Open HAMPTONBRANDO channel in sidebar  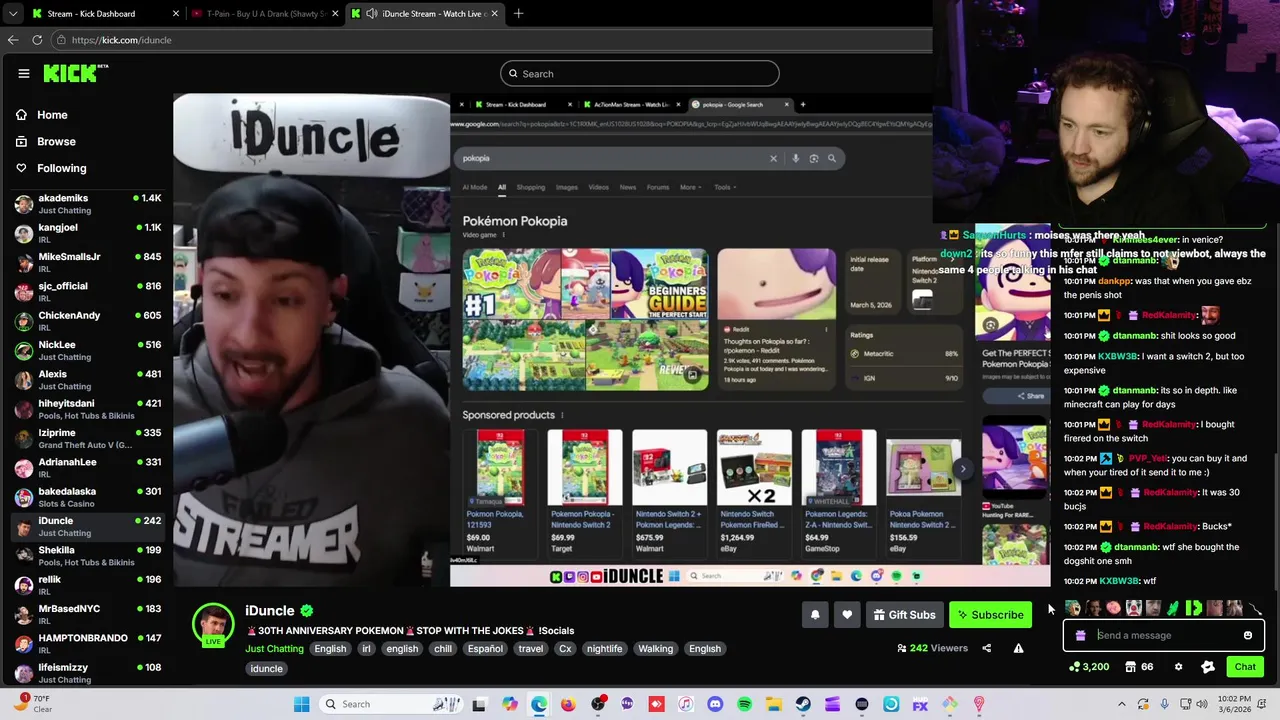[88, 643]
